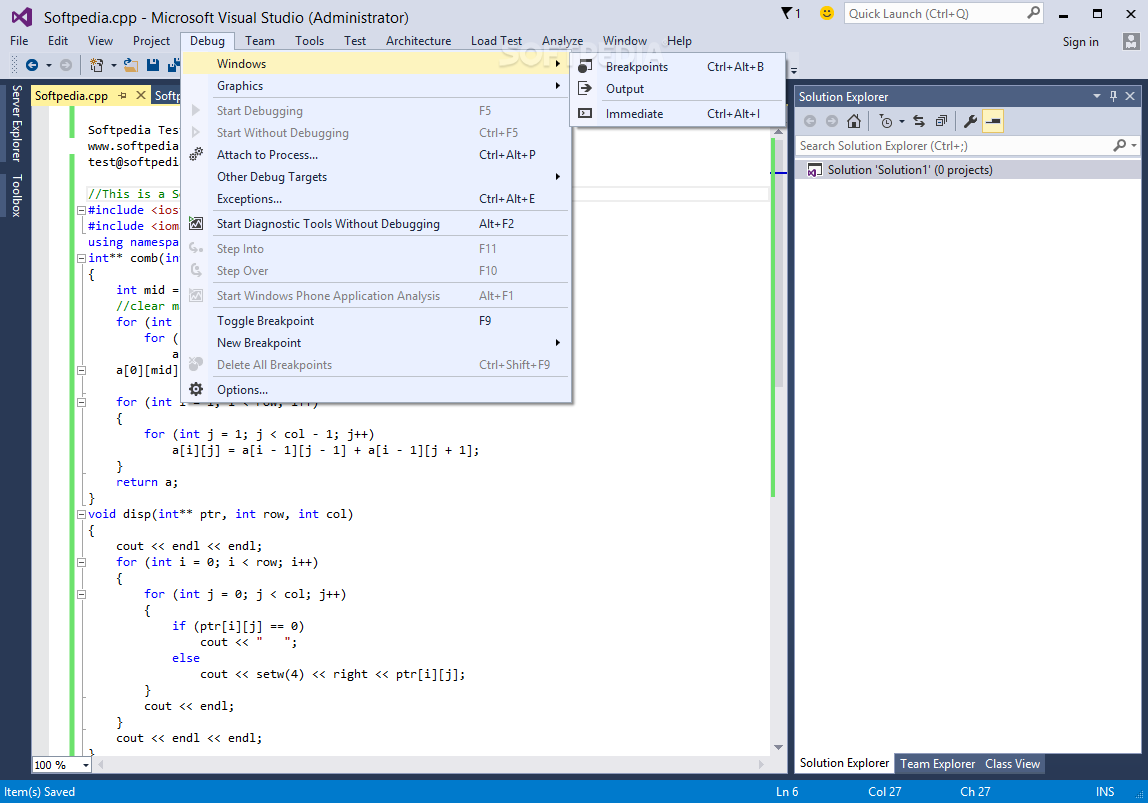Click the account avatar icon near Sign in
Screen dimensions: 1148x803
click(x=1130, y=42)
